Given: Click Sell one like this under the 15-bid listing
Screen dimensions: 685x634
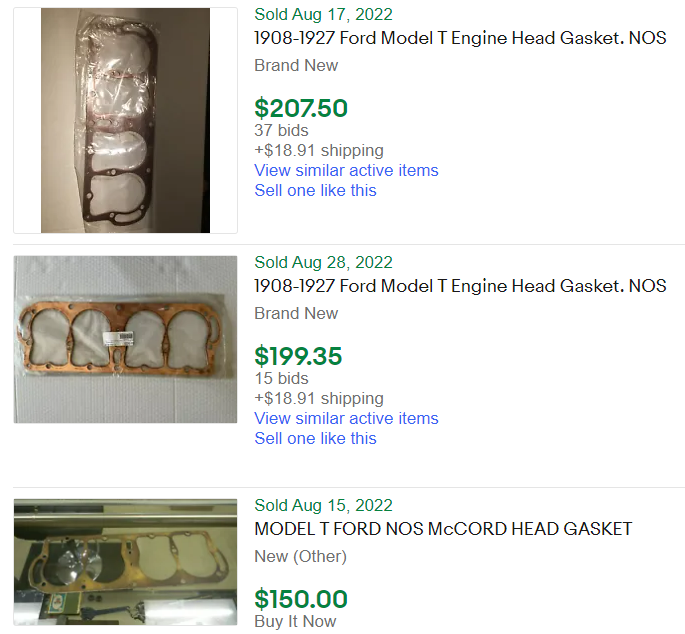Looking at the screenshot, I should click(x=315, y=438).
